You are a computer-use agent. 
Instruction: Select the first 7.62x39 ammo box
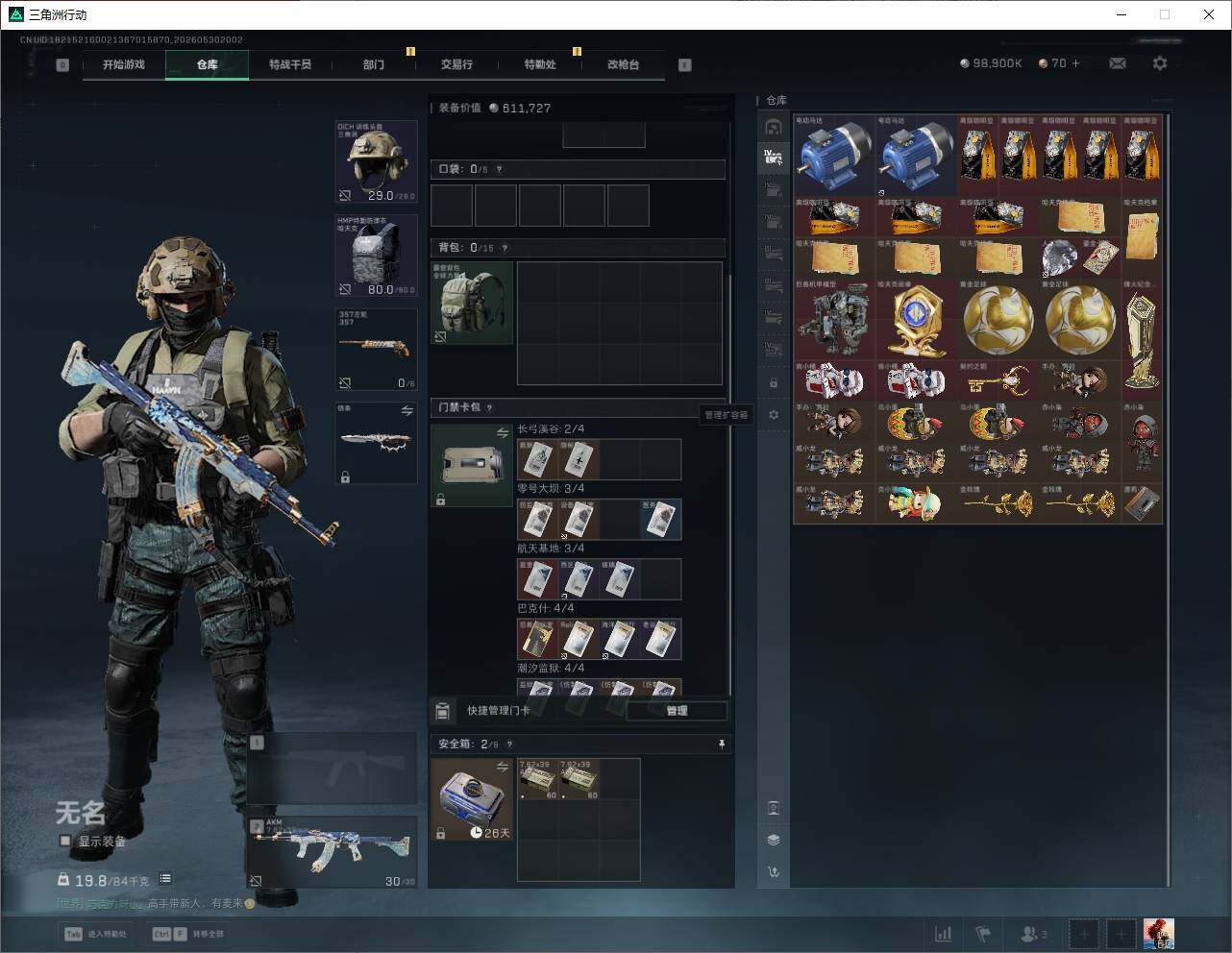tap(538, 779)
